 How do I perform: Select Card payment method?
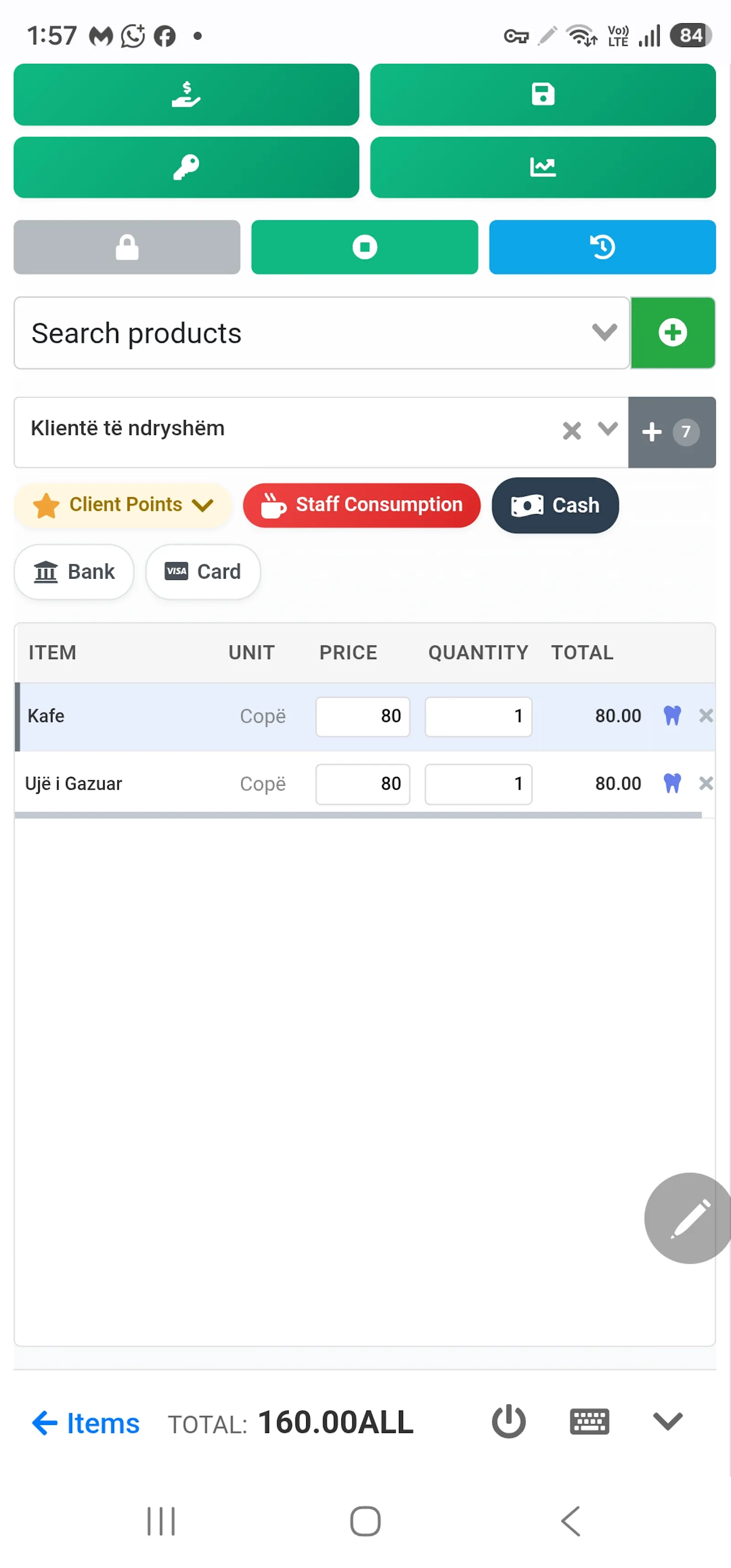(203, 572)
